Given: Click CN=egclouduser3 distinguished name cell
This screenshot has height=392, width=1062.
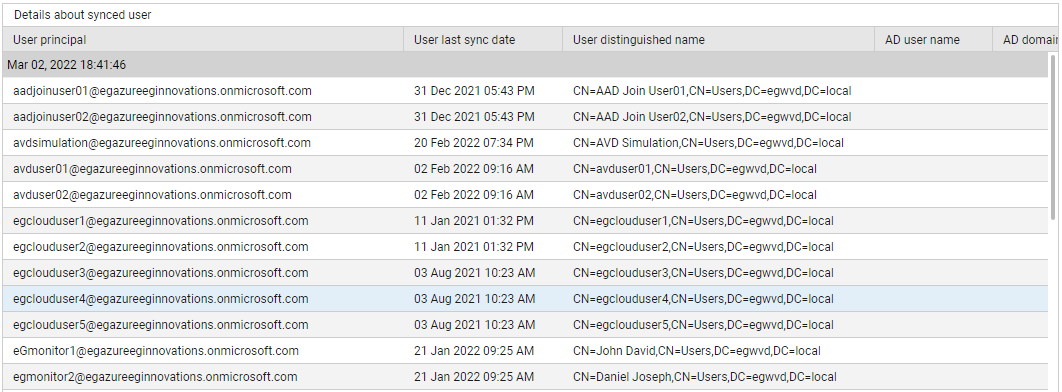Looking at the screenshot, I should click(x=703, y=273).
